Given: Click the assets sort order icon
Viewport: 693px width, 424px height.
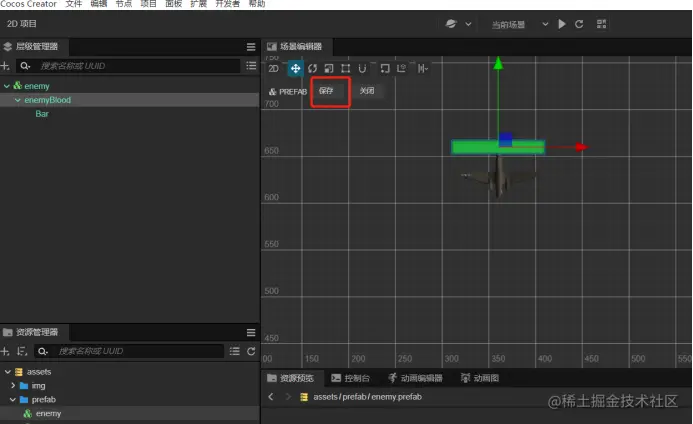Looking at the screenshot, I should [22, 351].
